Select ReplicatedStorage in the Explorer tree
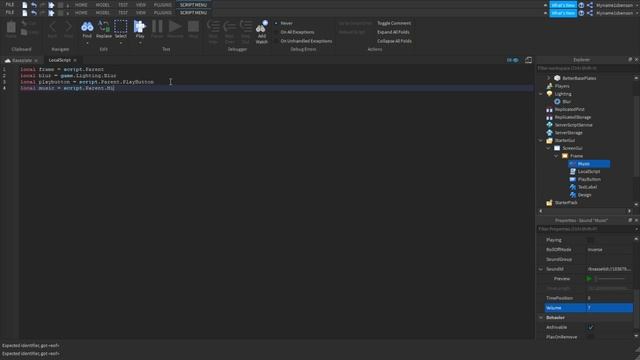 572,117
